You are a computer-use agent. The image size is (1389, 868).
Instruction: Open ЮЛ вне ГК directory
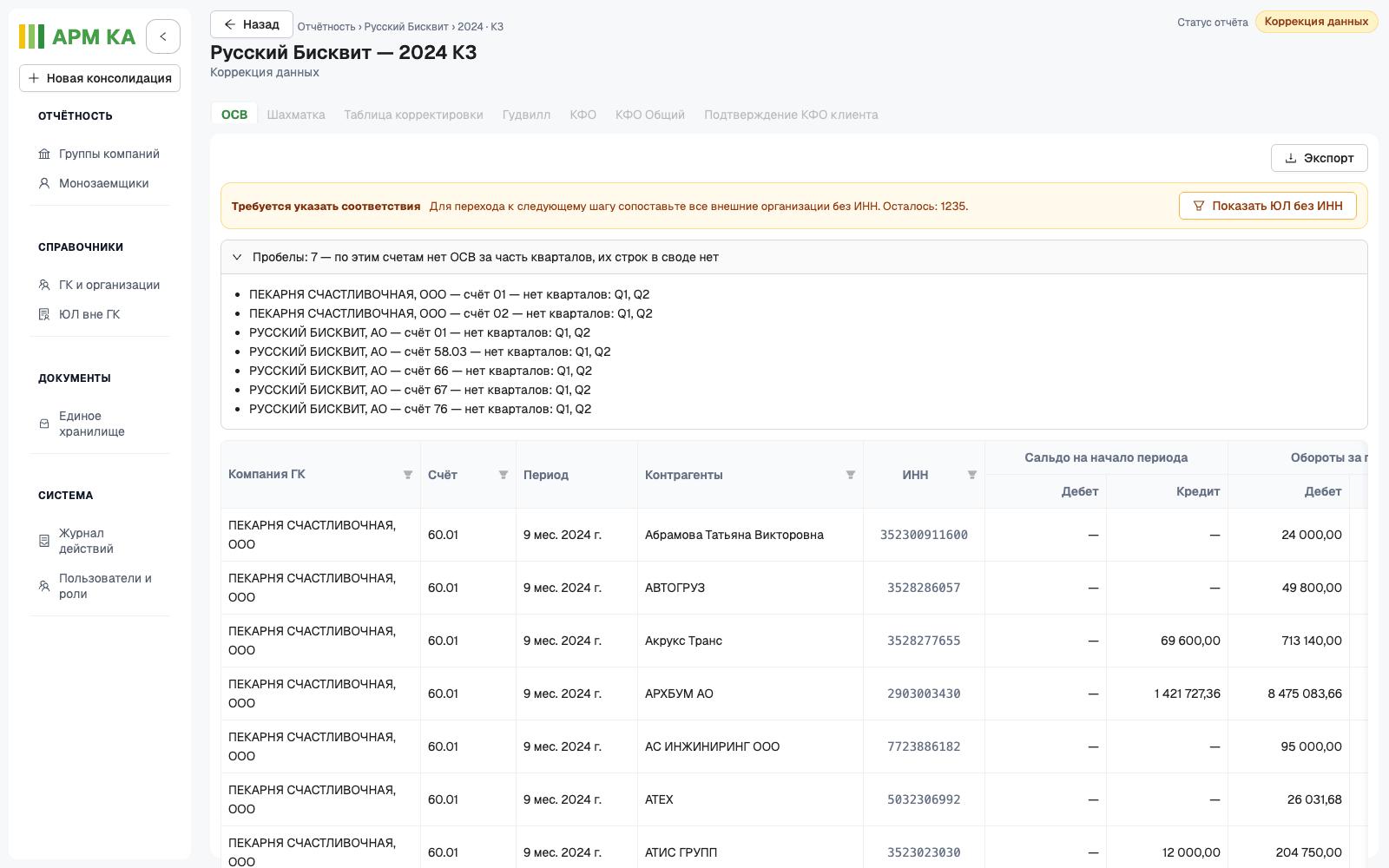pyautogui.click(x=79, y=314)
